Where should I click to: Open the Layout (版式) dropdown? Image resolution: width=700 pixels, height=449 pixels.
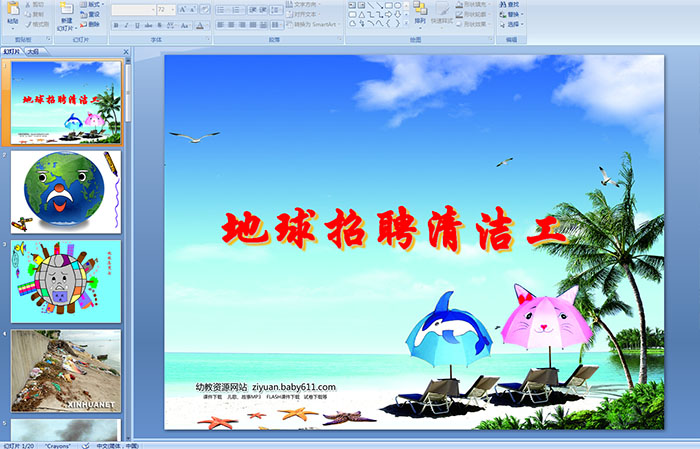coord(92,4)
